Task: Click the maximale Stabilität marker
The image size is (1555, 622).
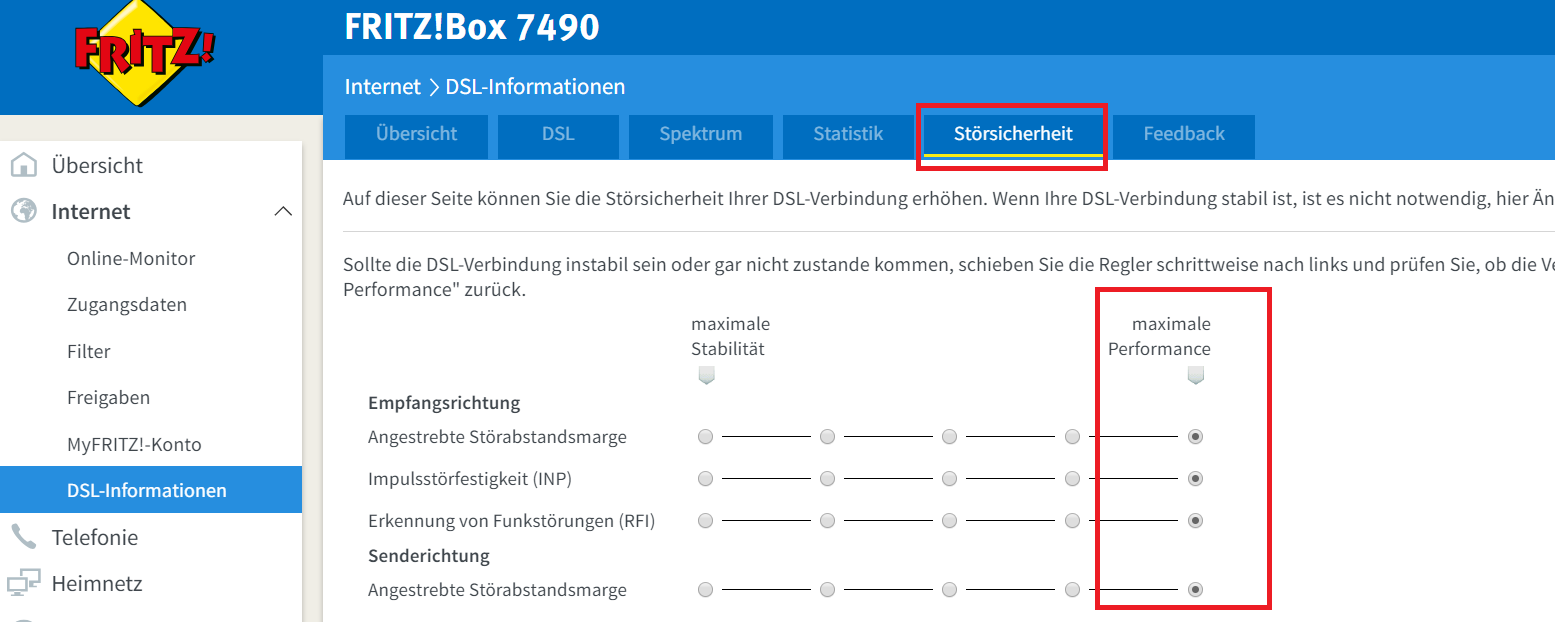Action: pos(706,376)
